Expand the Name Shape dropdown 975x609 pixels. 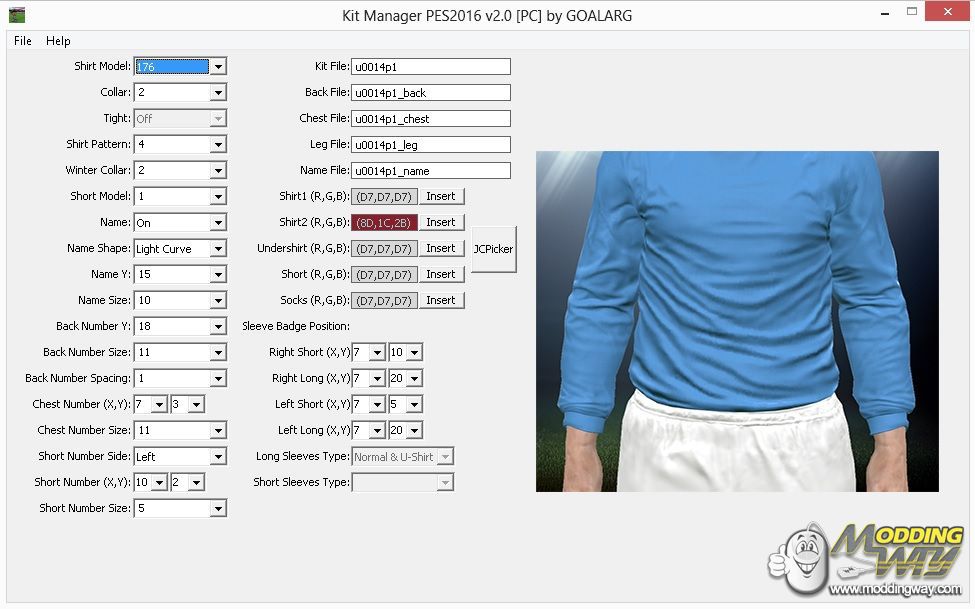(218, 249)
